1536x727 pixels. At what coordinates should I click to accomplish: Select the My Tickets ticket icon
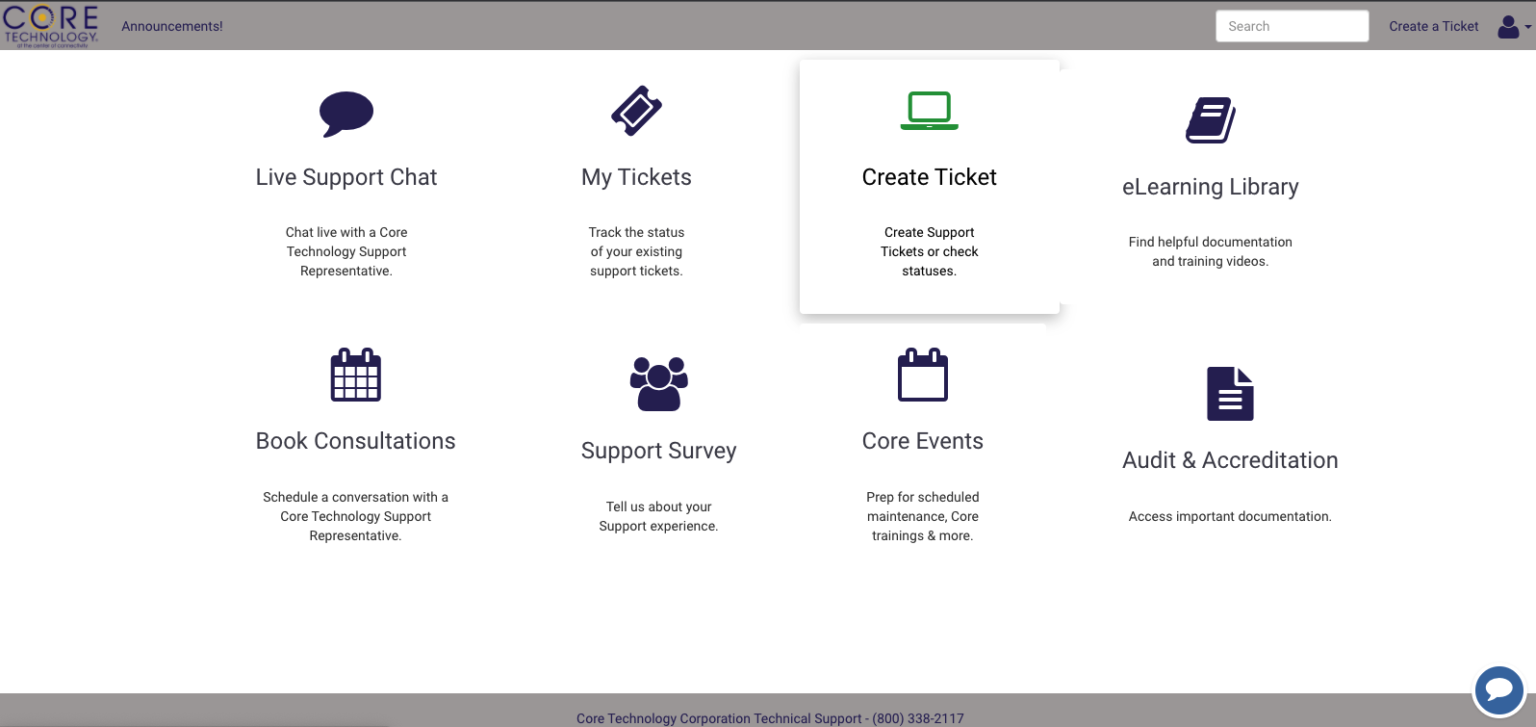tap(636, 111)
